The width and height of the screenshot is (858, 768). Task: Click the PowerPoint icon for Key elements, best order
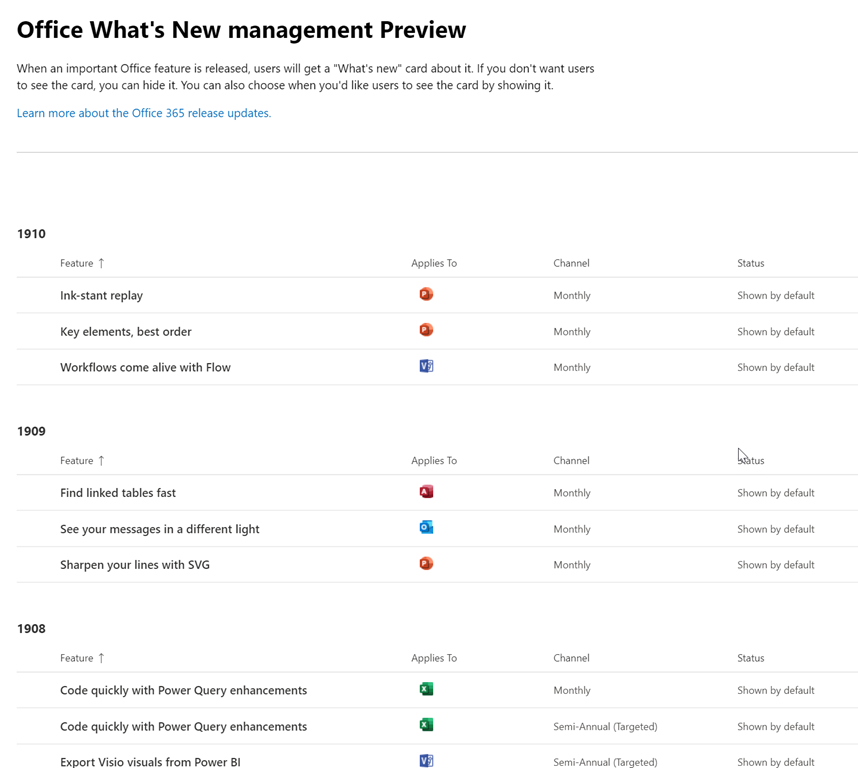426,330
